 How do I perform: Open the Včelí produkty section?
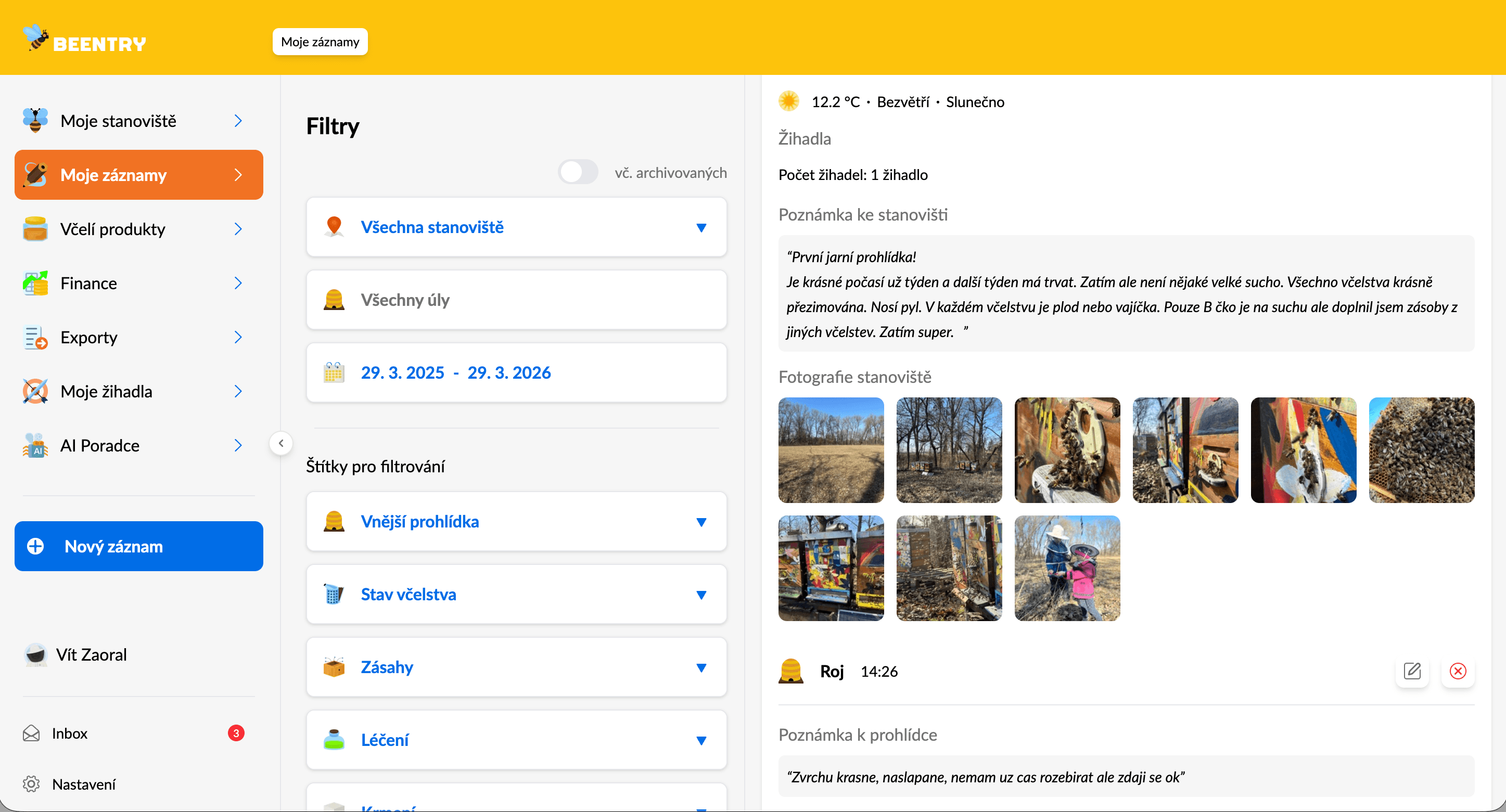[113, 229]
